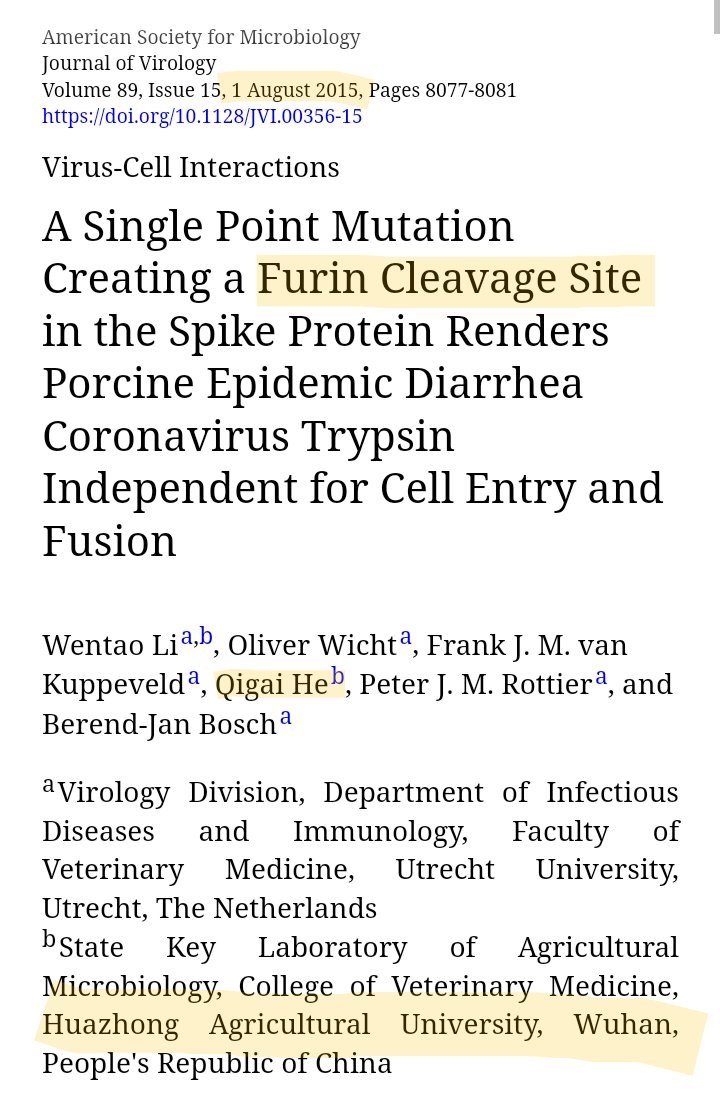Click affiliation 'a' link after Oliver Wicht

[405, 638]
